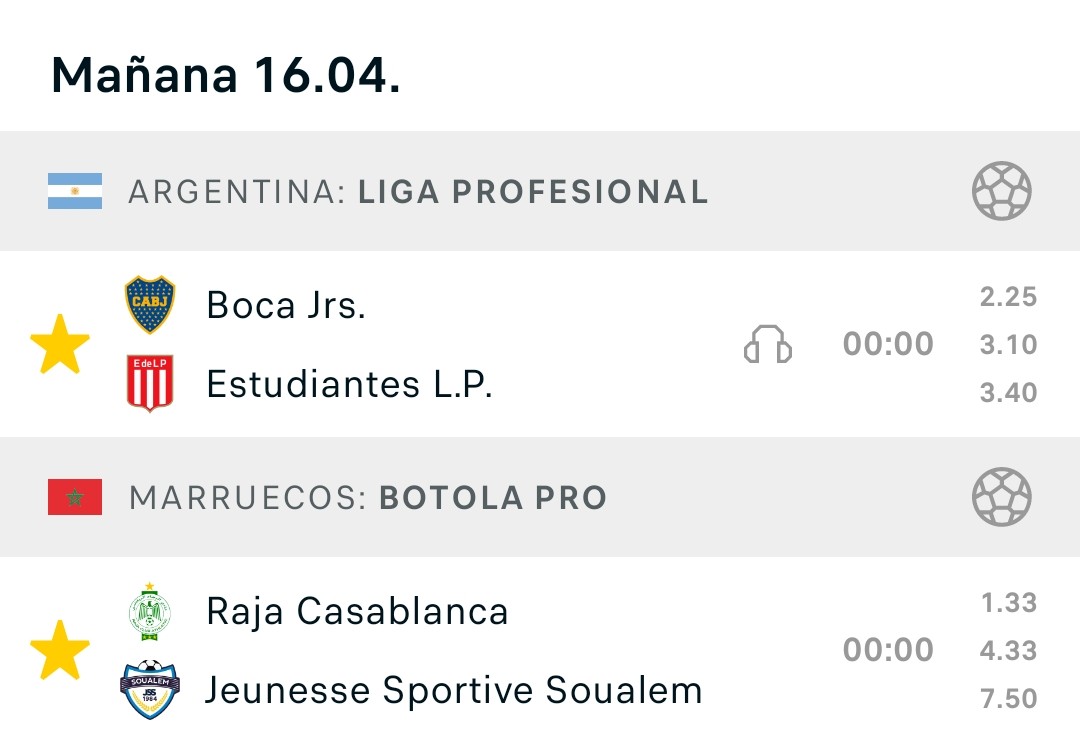1080x733 pixels.
Task: Select the Estudiantes win odds 3.40
Action: tap(1008, 393)
